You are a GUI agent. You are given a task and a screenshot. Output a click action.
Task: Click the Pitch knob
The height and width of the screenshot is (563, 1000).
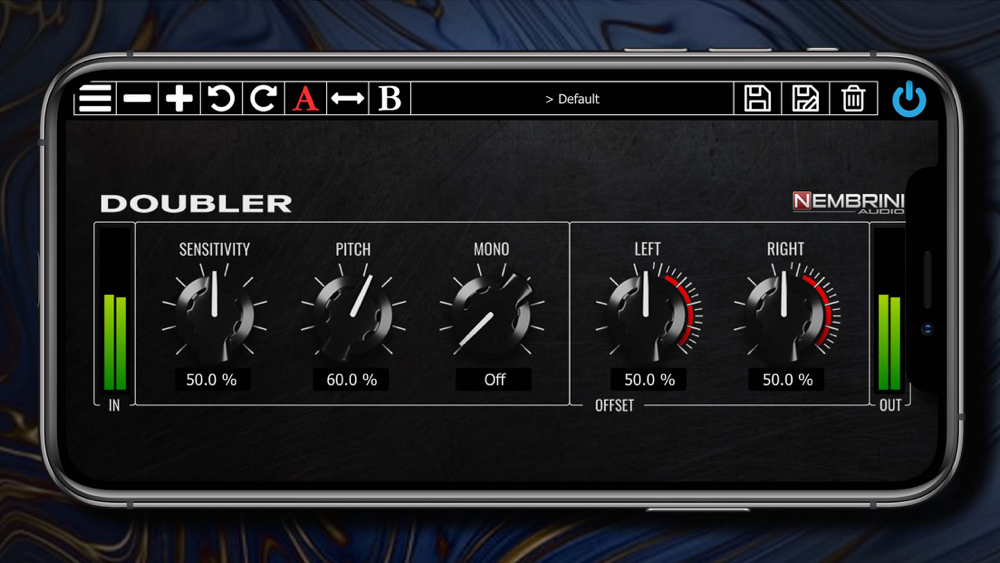[353, 314]
